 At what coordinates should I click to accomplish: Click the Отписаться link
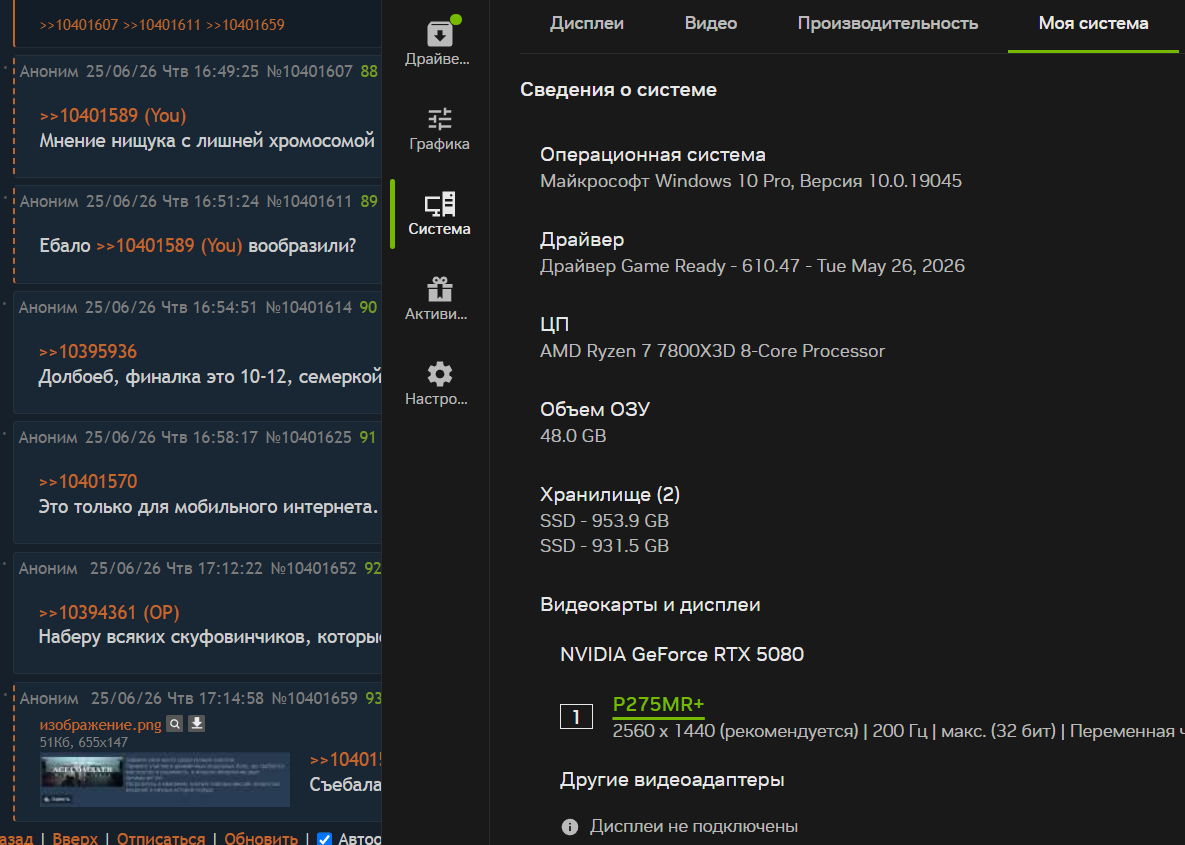[x=161, y=838]
